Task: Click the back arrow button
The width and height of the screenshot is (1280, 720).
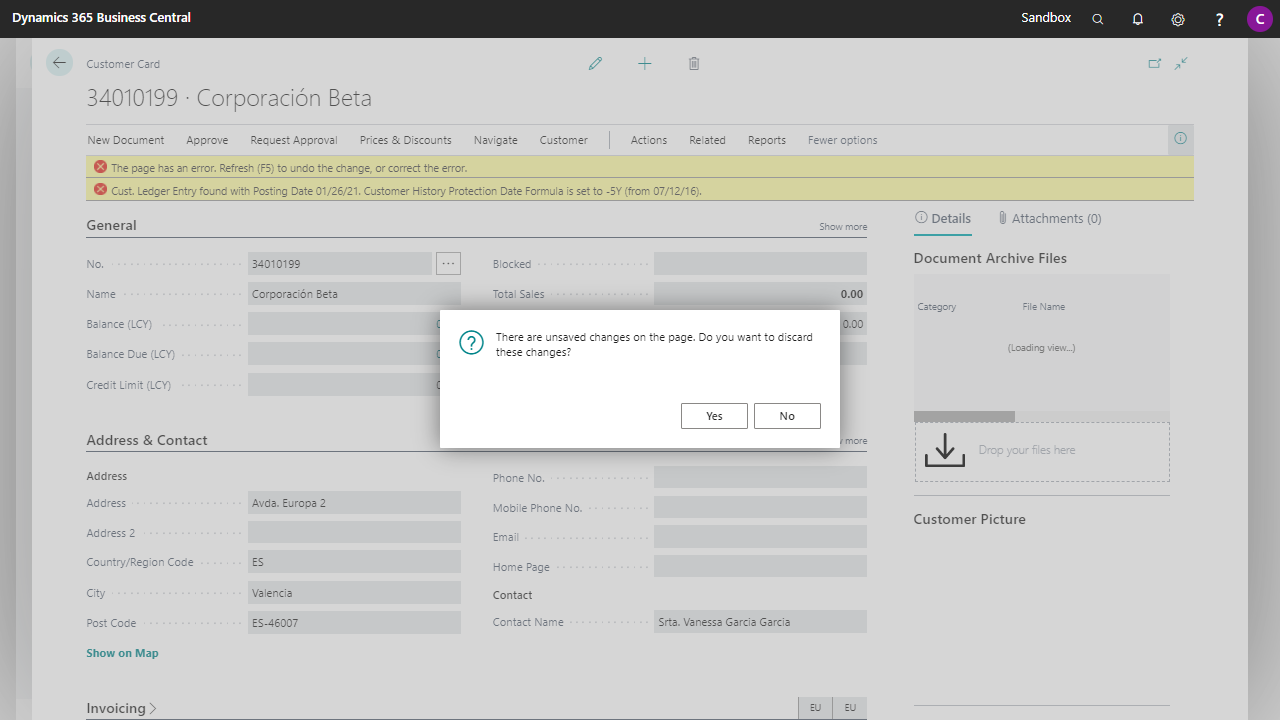Action: [x=59, y=63]
